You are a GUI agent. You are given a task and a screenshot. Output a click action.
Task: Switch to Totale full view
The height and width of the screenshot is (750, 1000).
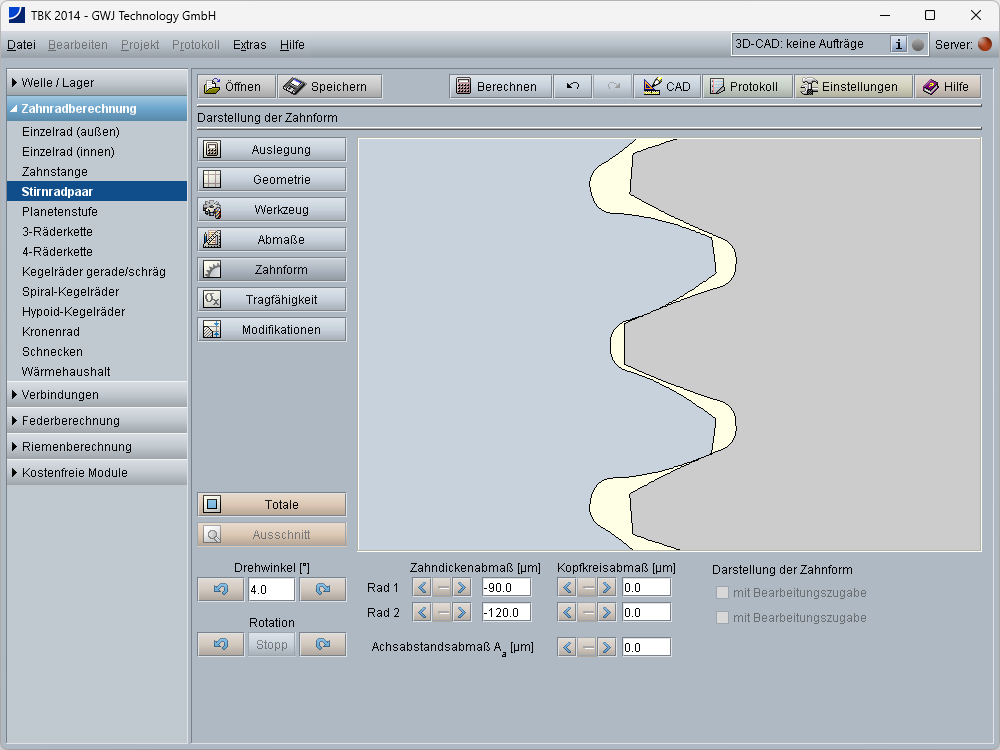pyautogui.click(x=272, y=505)
